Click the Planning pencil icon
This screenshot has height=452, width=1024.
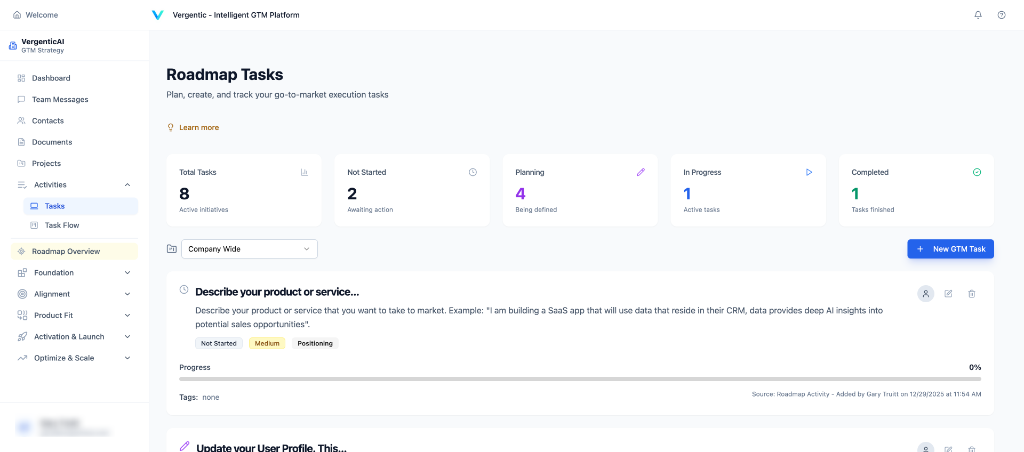tap(641, 172)
